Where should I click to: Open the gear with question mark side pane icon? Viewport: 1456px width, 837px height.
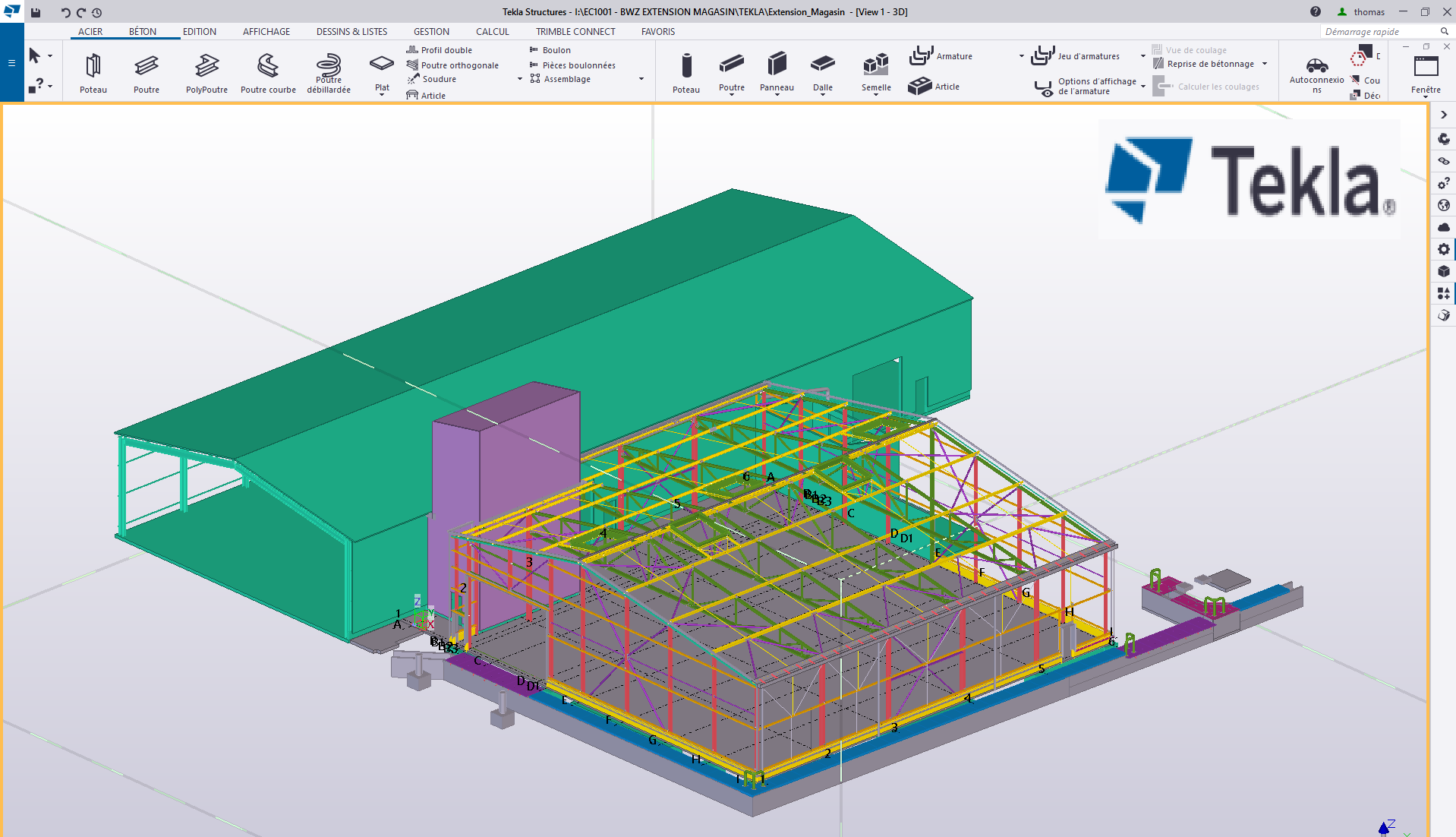click(1444, 183)
